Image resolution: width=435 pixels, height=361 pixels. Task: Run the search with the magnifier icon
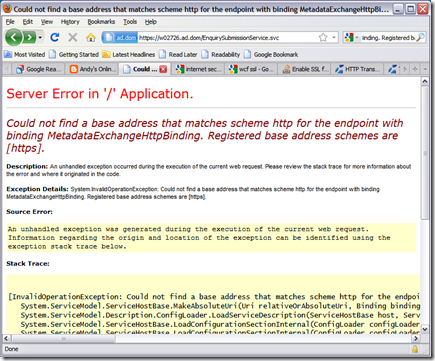coord(421,37)
